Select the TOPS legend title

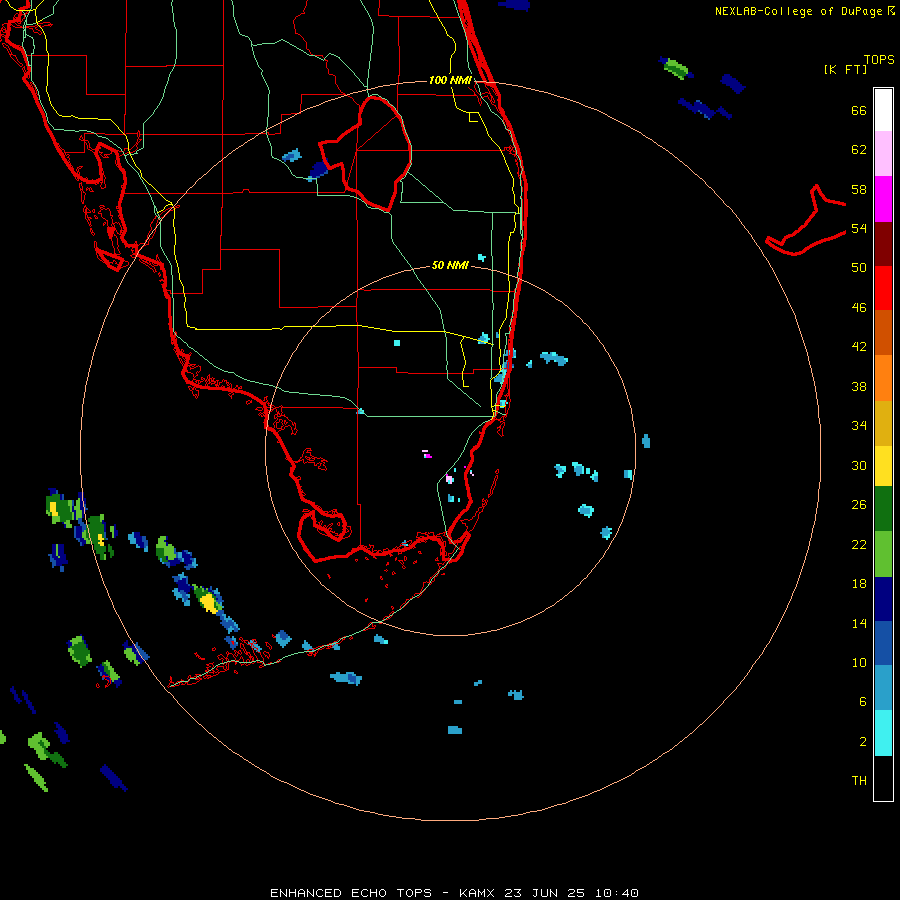879,59
